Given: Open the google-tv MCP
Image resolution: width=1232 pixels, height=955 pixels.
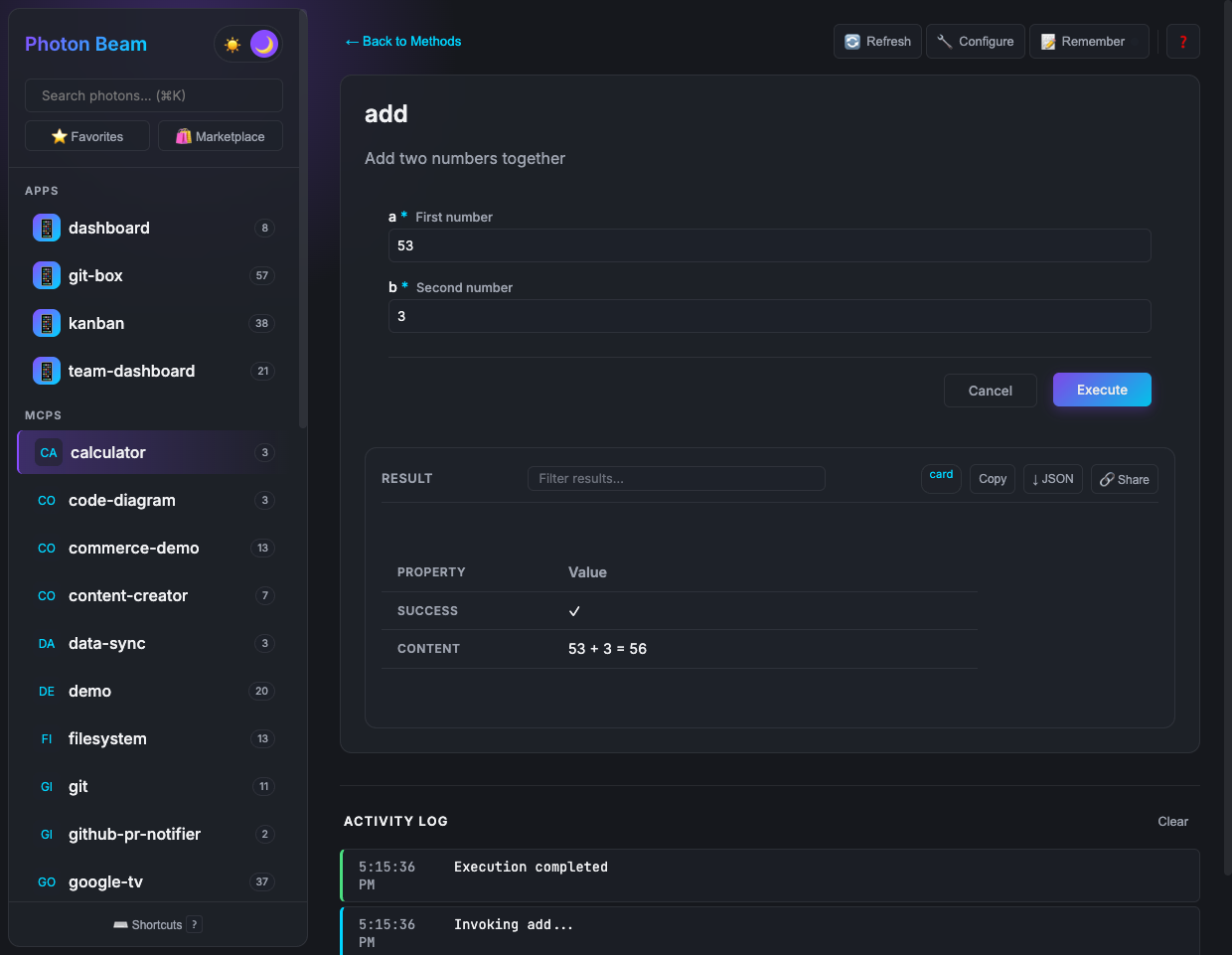Looking at the screenshot, I should 154,881.
